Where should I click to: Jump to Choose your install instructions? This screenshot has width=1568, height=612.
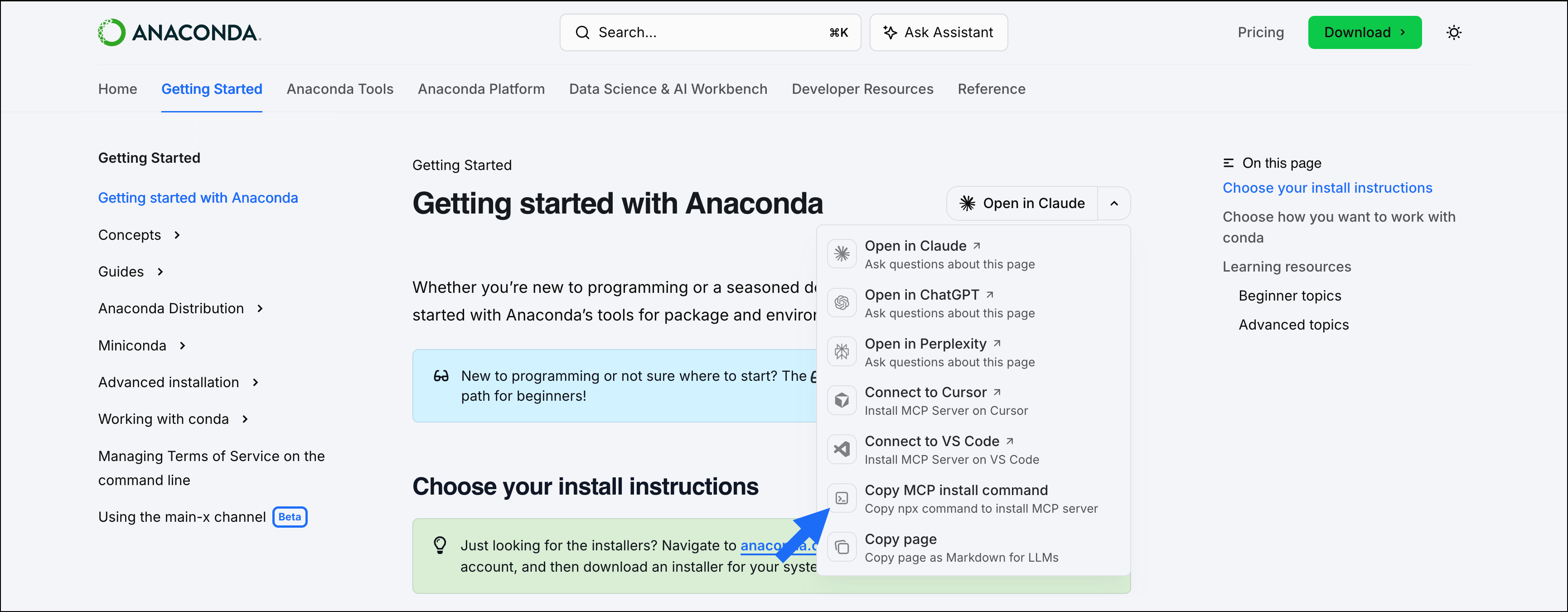(1327, 188)
